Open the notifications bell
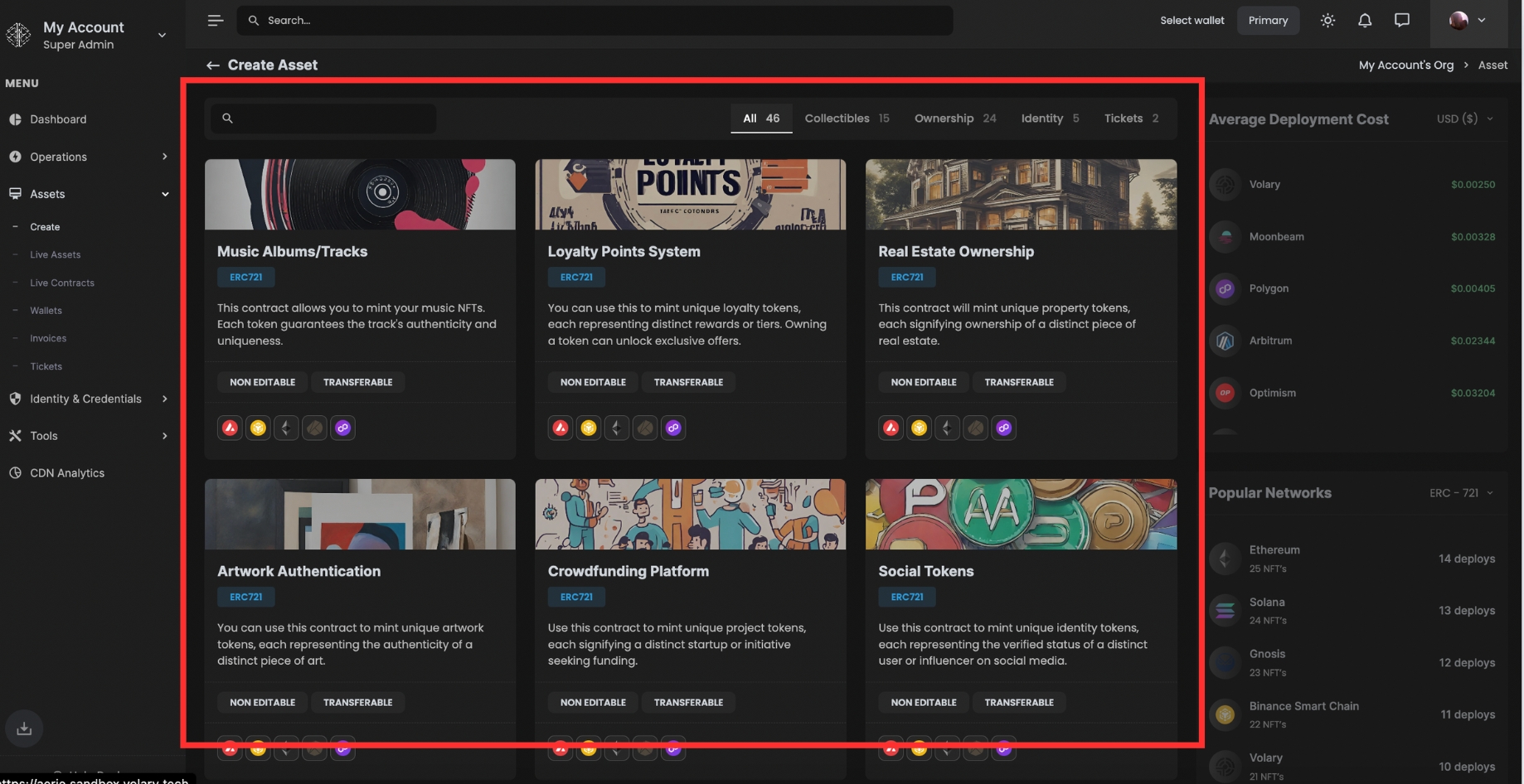This screenshot has height=784, width=1524. coord(1364,21)
